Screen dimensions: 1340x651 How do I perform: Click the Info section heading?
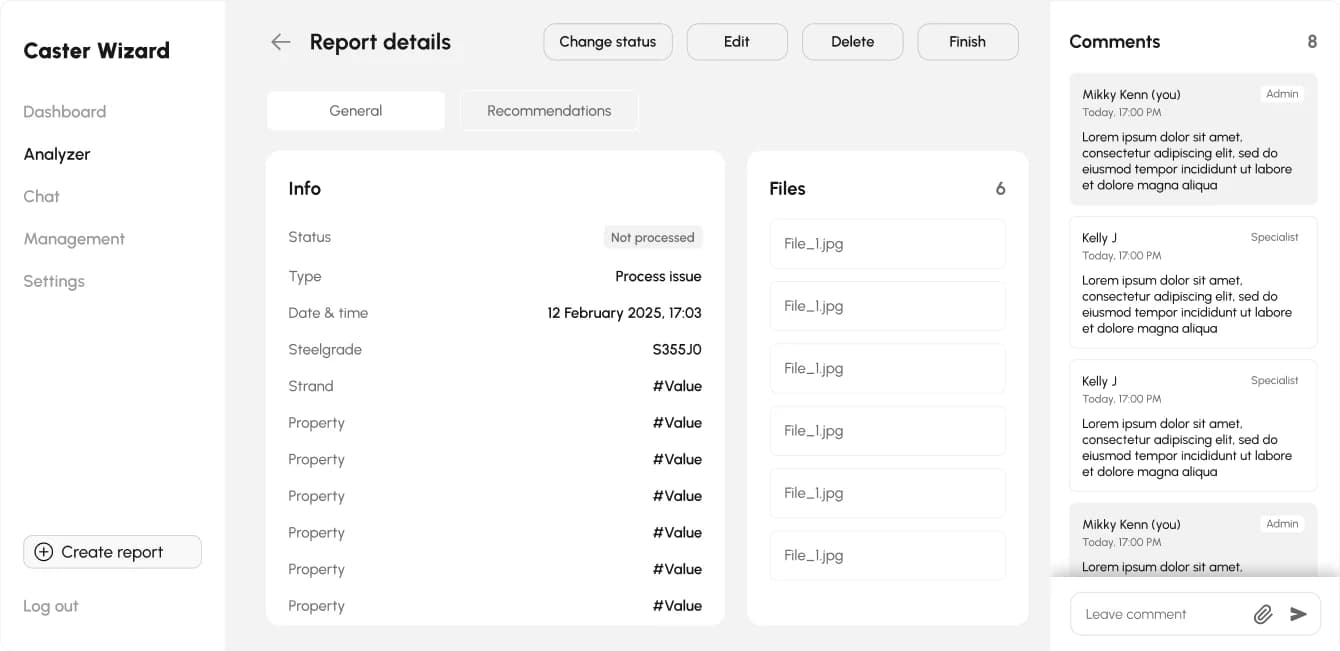click(305, 189)
